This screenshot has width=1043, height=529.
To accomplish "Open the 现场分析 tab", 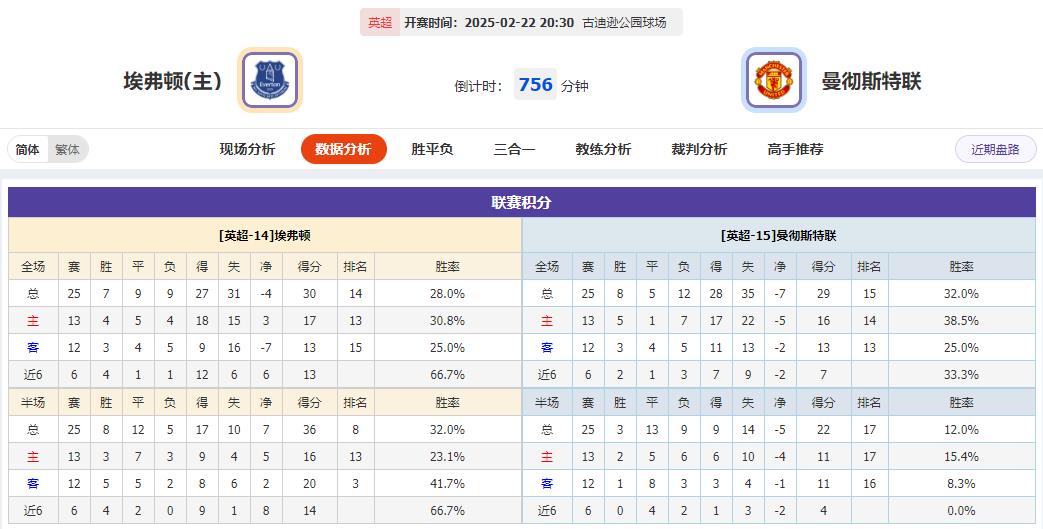I will point(247,149).
